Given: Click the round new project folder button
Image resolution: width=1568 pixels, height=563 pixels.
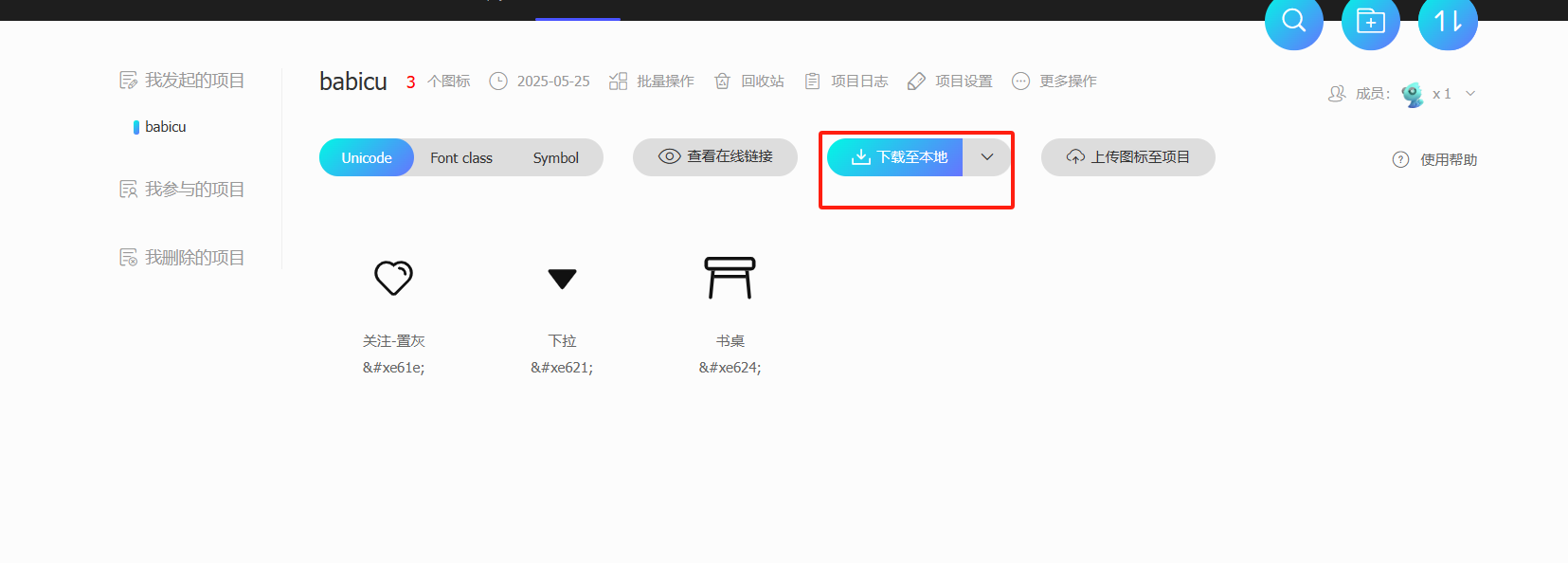Looking at the screenshot, I should coord(1370,21).
